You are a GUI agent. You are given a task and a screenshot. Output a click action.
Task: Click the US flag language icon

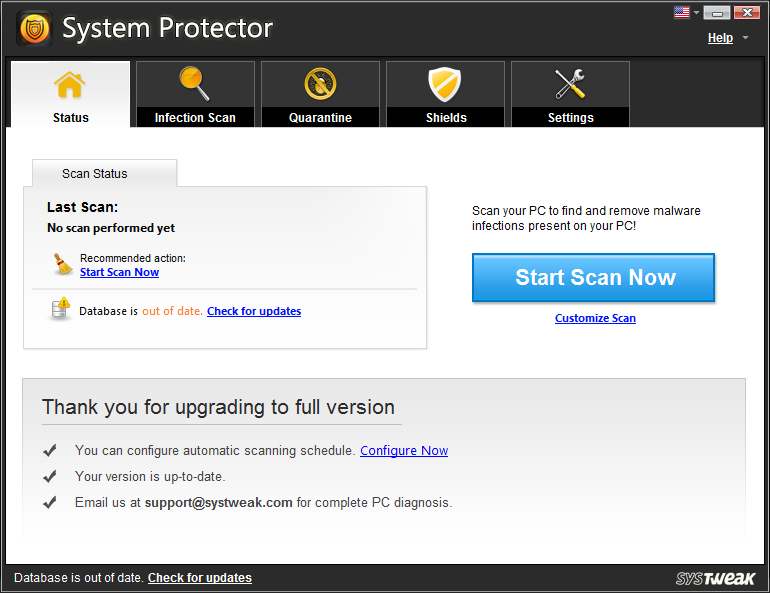(x=682, y=12)
